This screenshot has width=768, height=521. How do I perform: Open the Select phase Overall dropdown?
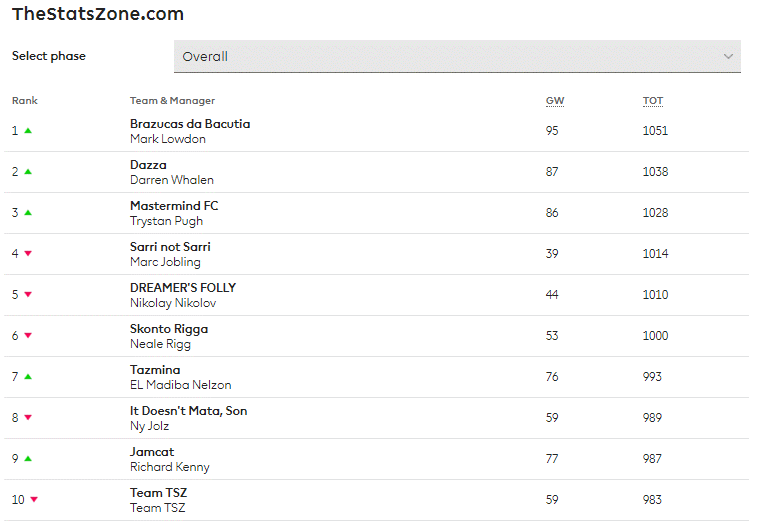click(x=457, y=56)
